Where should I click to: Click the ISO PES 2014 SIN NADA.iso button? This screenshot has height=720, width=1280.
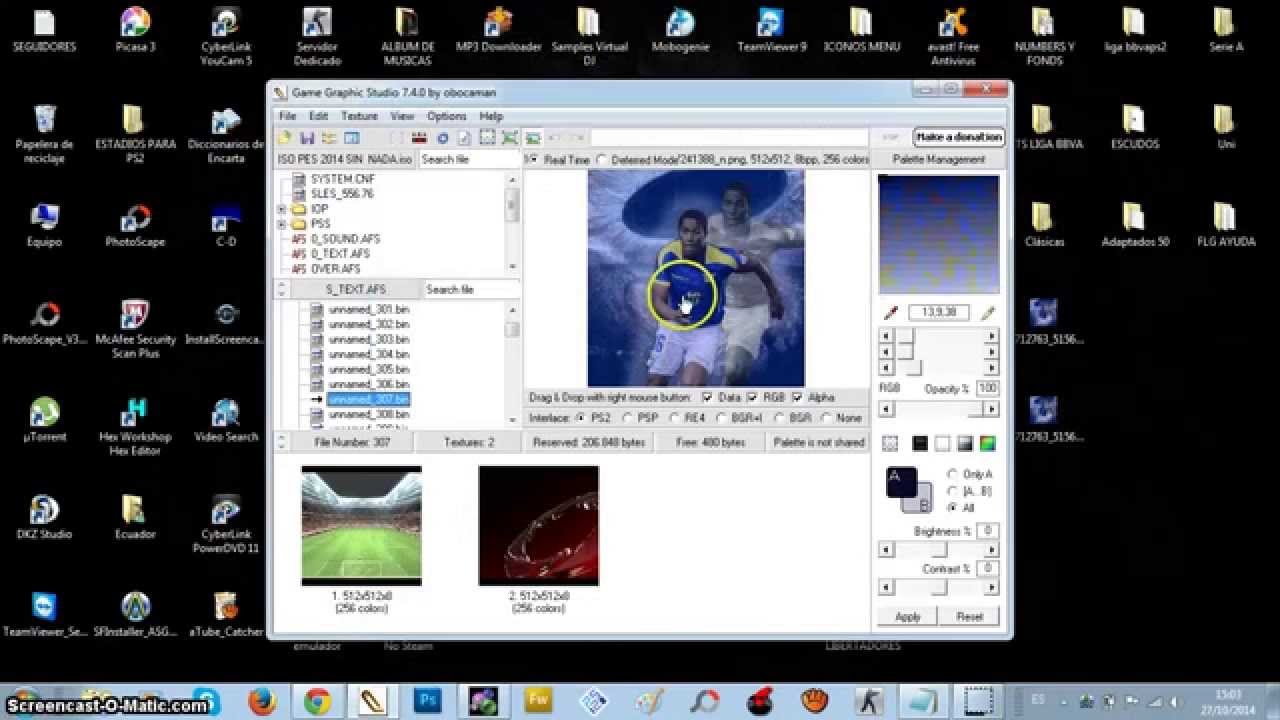345,159
